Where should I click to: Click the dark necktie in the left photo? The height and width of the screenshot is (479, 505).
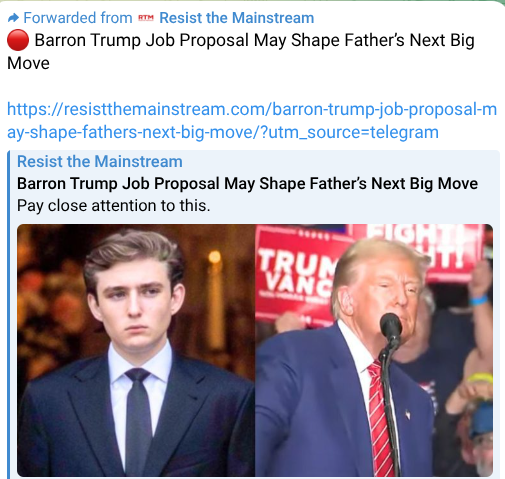point(138,420)
